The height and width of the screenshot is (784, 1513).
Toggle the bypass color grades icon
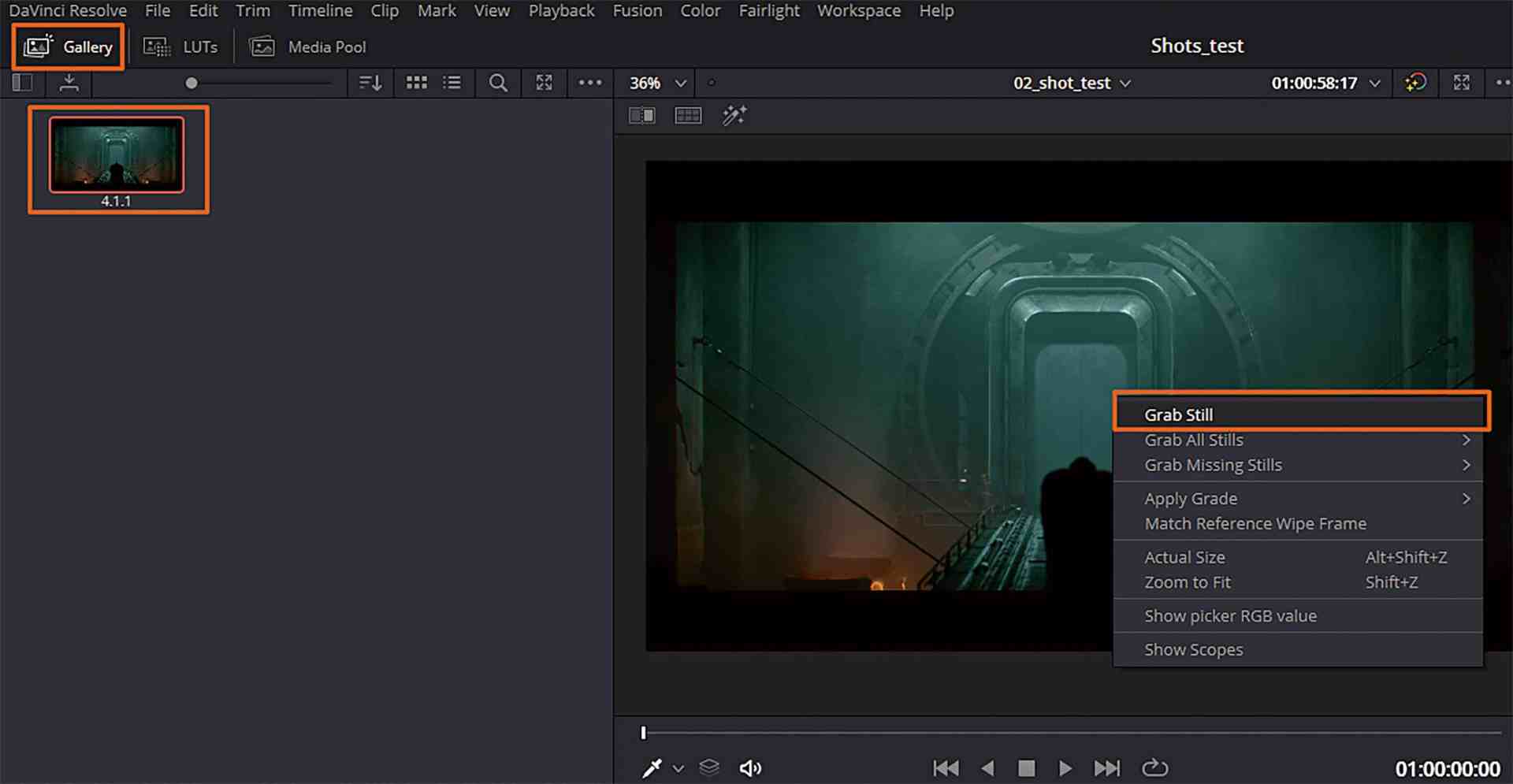[x=1415, y=83]
